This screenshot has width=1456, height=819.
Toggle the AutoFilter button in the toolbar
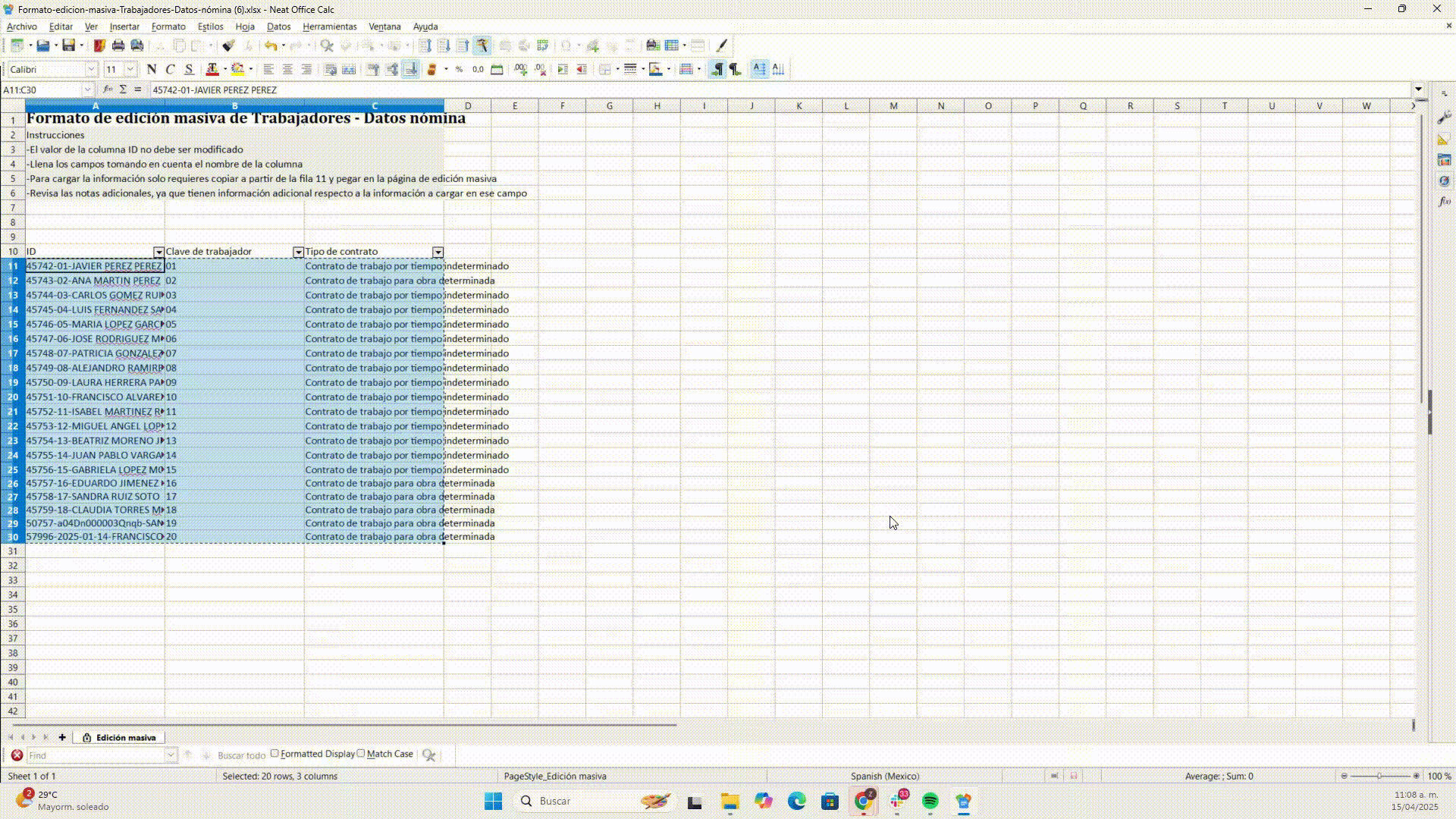pos(482,45)
